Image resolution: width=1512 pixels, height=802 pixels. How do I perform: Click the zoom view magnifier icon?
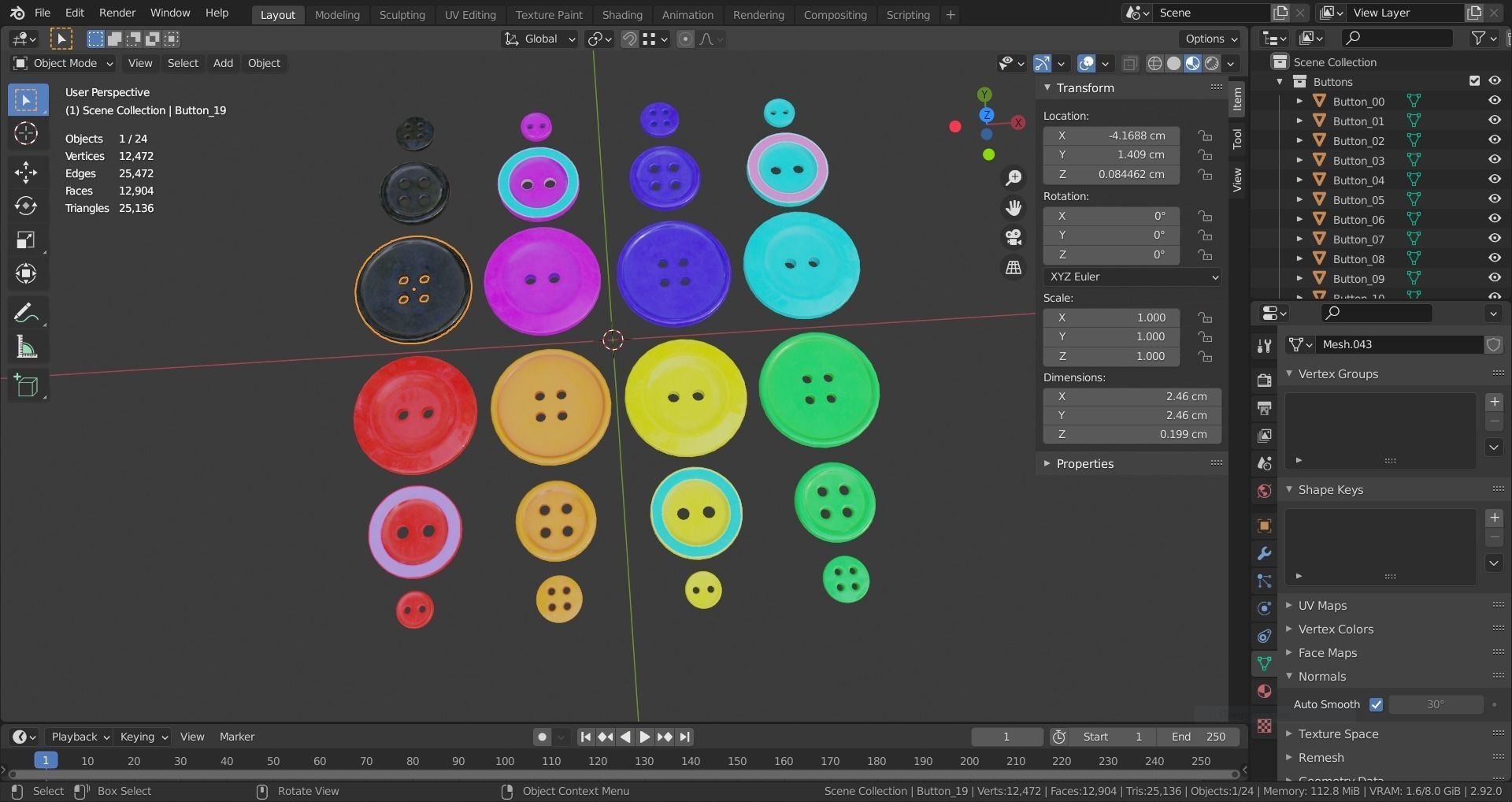click(x=1014, y=178)
